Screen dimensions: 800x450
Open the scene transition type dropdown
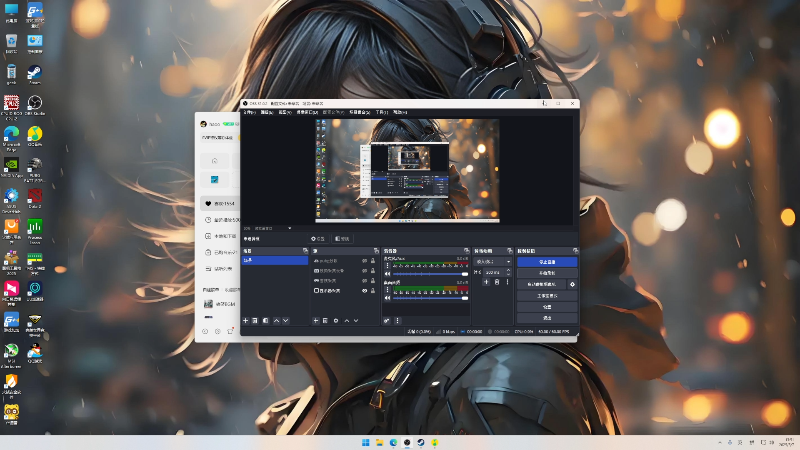[x=493, y=261]
